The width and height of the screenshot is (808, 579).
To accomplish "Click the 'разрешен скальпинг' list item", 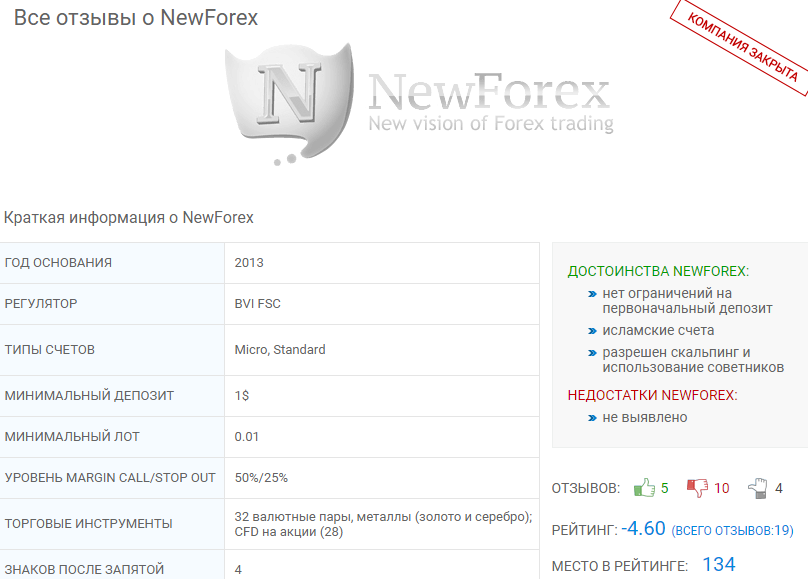I will [x=693, y=360].
